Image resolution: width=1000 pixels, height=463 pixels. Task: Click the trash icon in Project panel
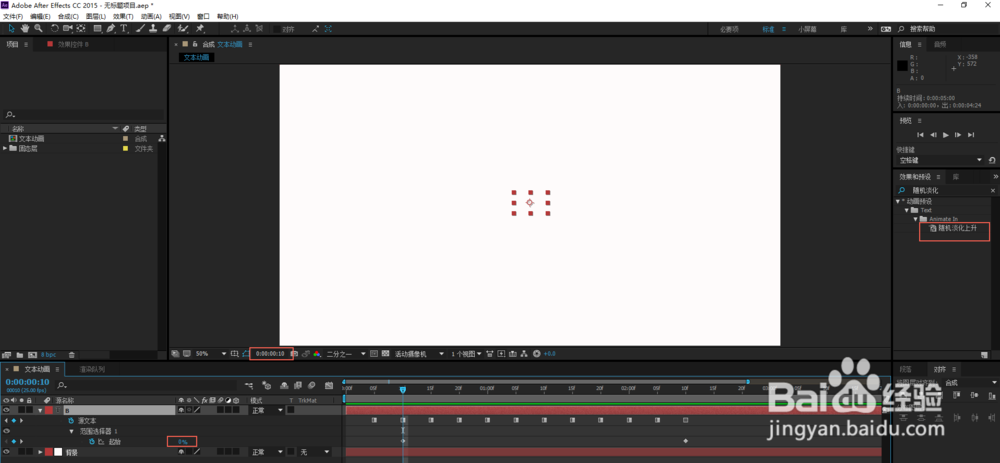point(71,355)
